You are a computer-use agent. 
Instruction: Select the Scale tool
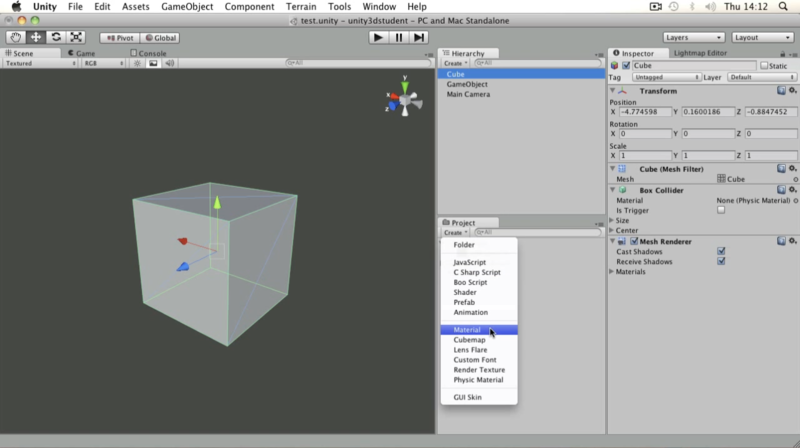[x=76, y=37]
